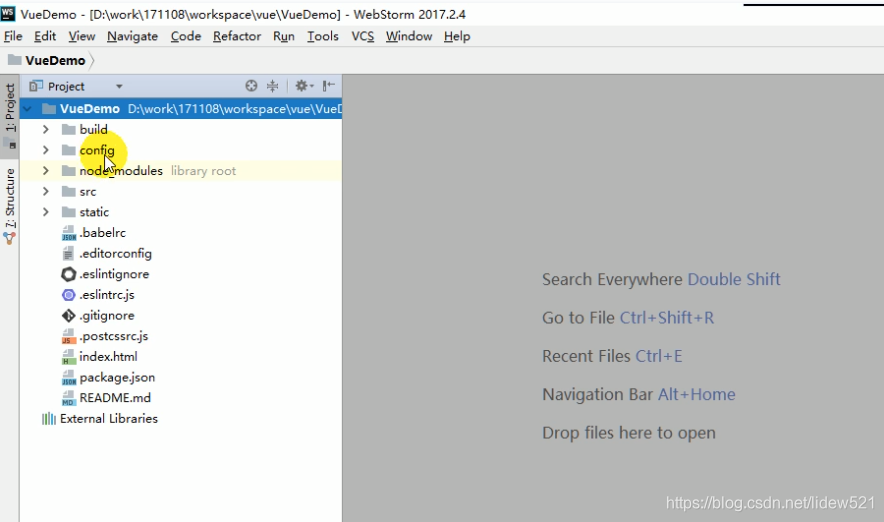Click the index.html file icon

point(69,357)
